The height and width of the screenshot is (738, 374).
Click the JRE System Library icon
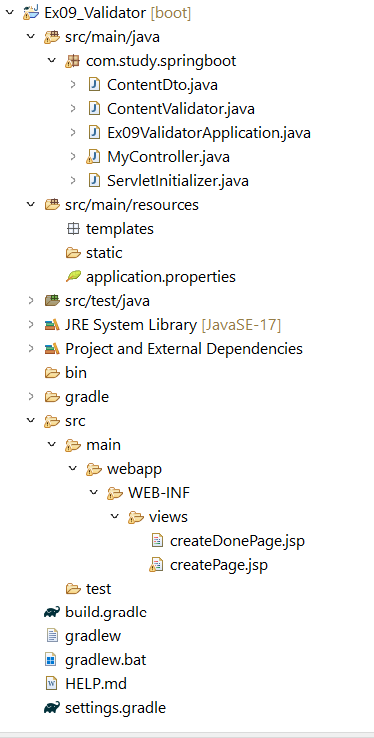click(52, 325)
